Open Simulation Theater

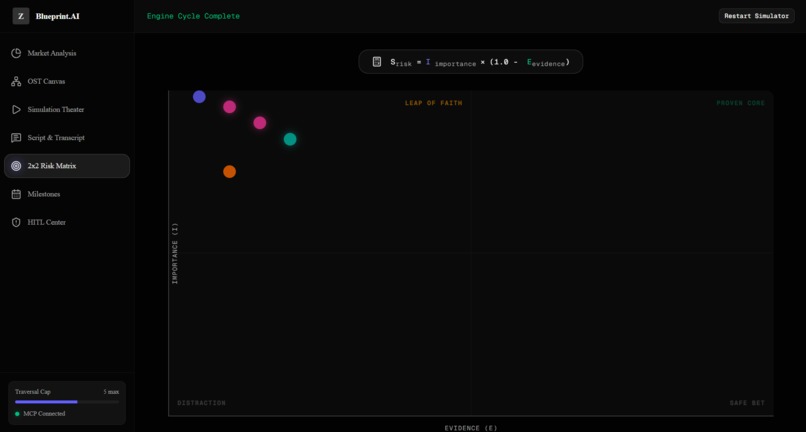[x=67, y=110]
